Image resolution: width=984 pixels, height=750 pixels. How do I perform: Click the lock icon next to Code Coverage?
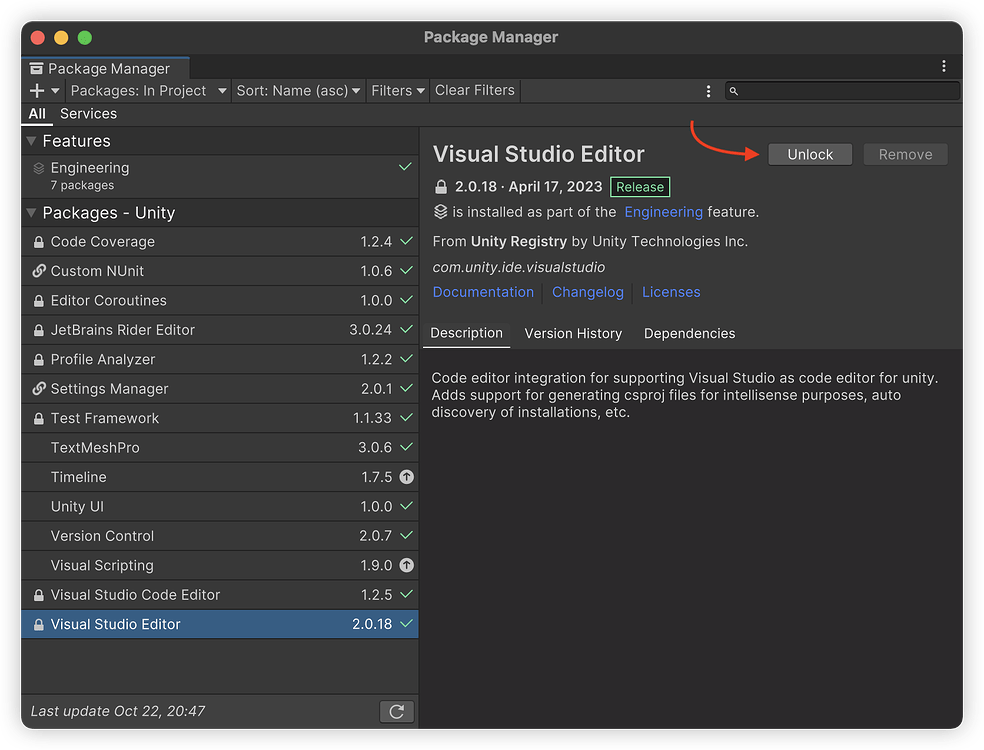click(x=39, y=242)
